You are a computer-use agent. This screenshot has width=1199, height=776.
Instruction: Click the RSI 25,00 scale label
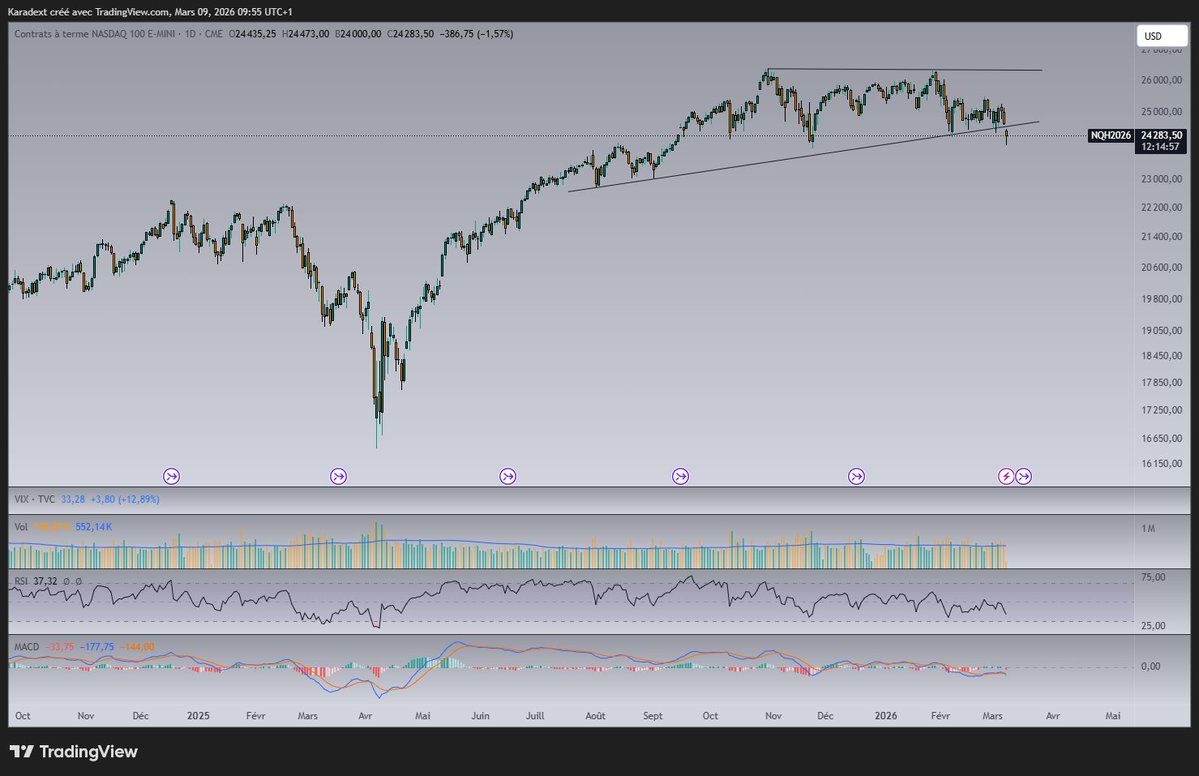(x=1153, y=626)
